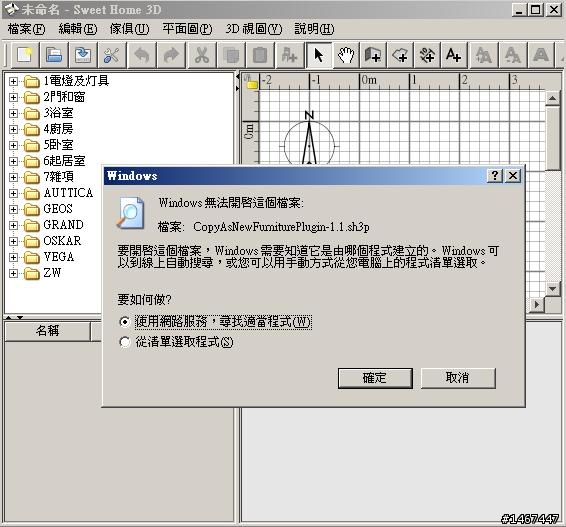566x527 pixels.
Task: Open the 平面圖(P) menu
Action: (187, 29)
